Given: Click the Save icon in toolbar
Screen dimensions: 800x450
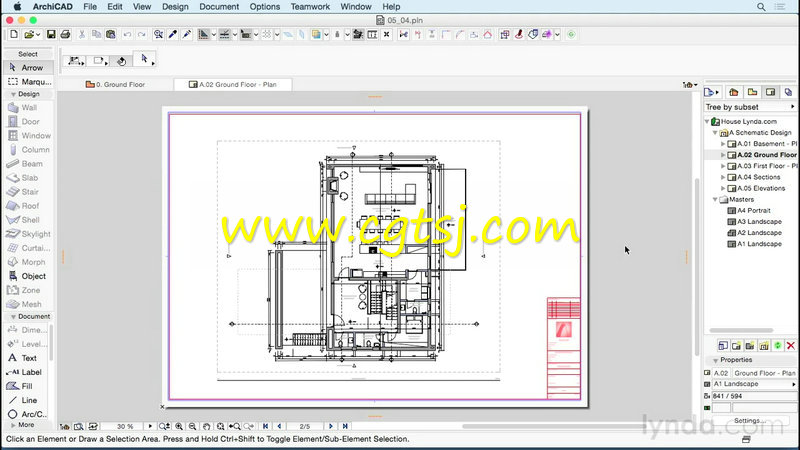Looking at the screenshot, I should click(x=51, y=35).
